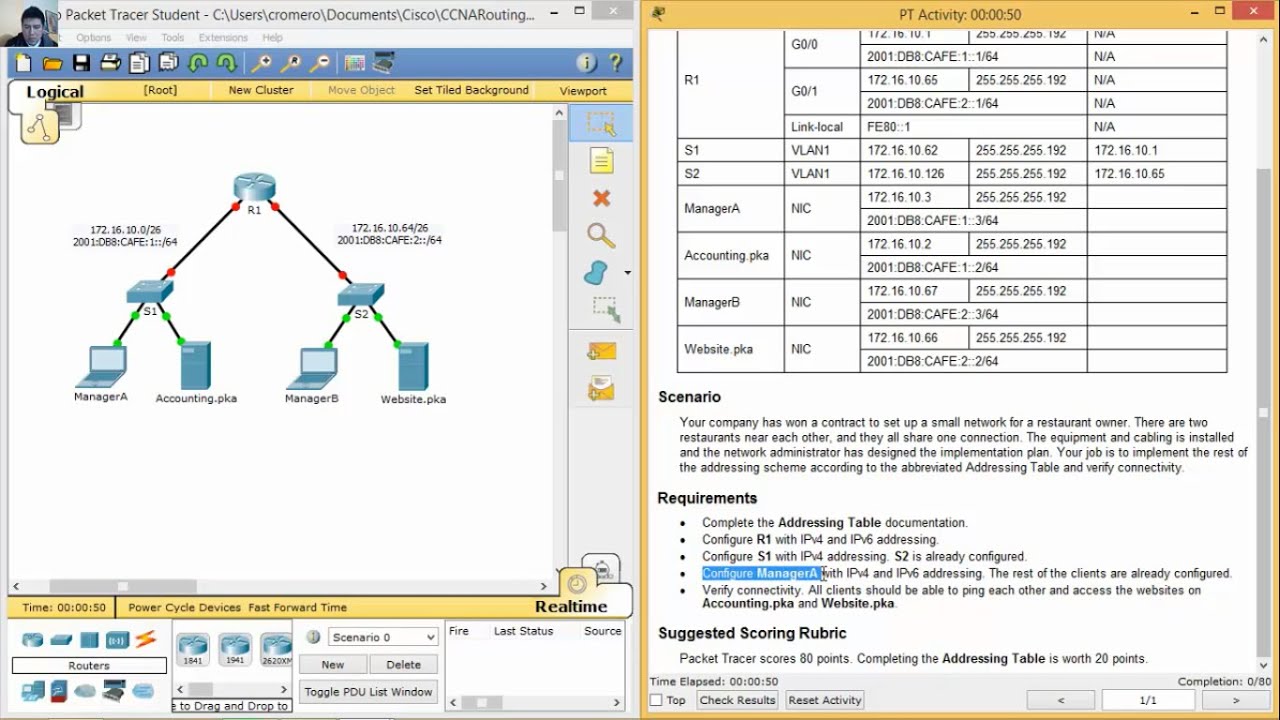The image size is (1280, 720).
Task: Choose the Inspect magnifier tool
Action: (601, 236)
